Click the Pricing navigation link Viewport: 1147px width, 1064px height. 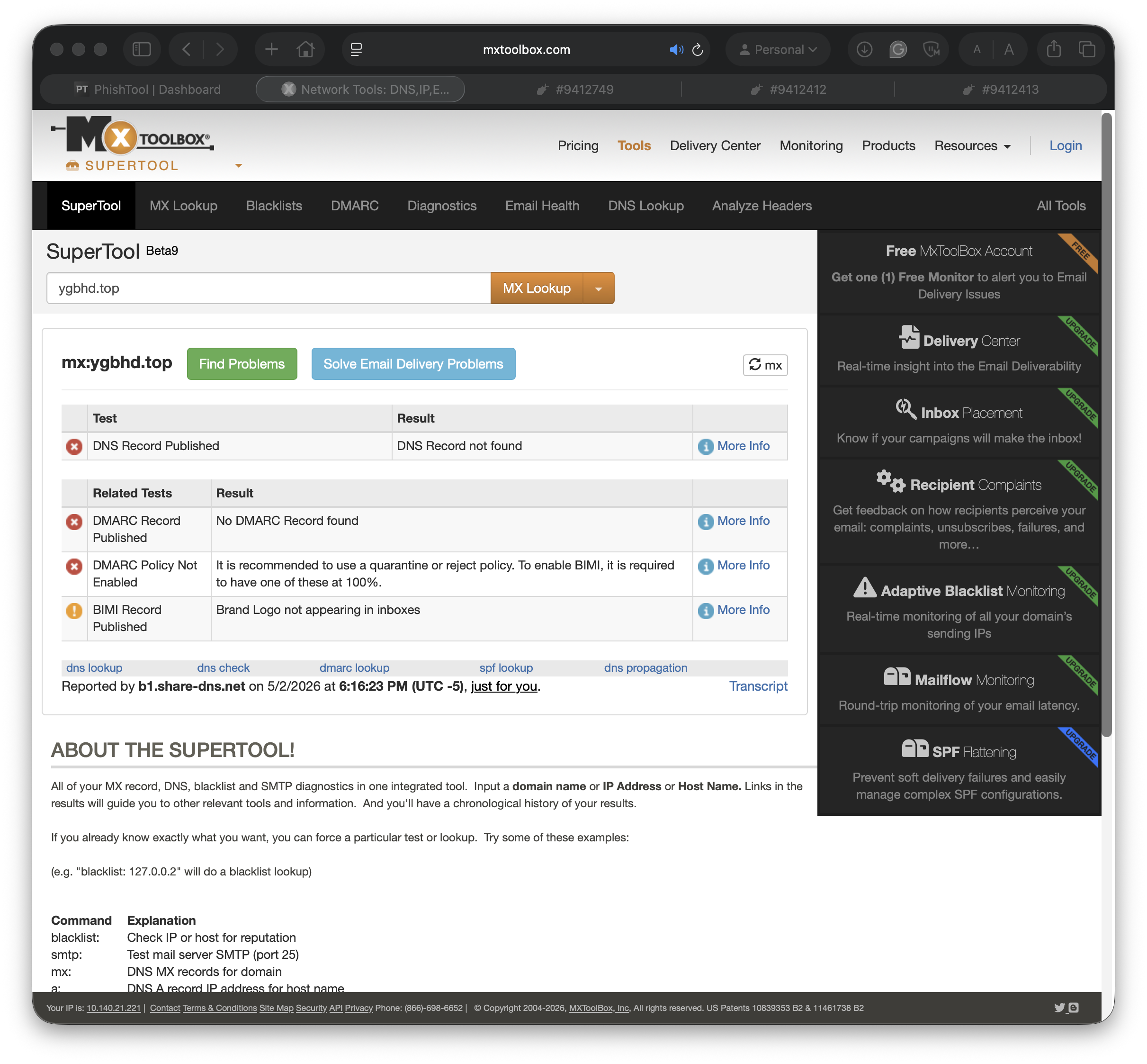coord(578,145)
